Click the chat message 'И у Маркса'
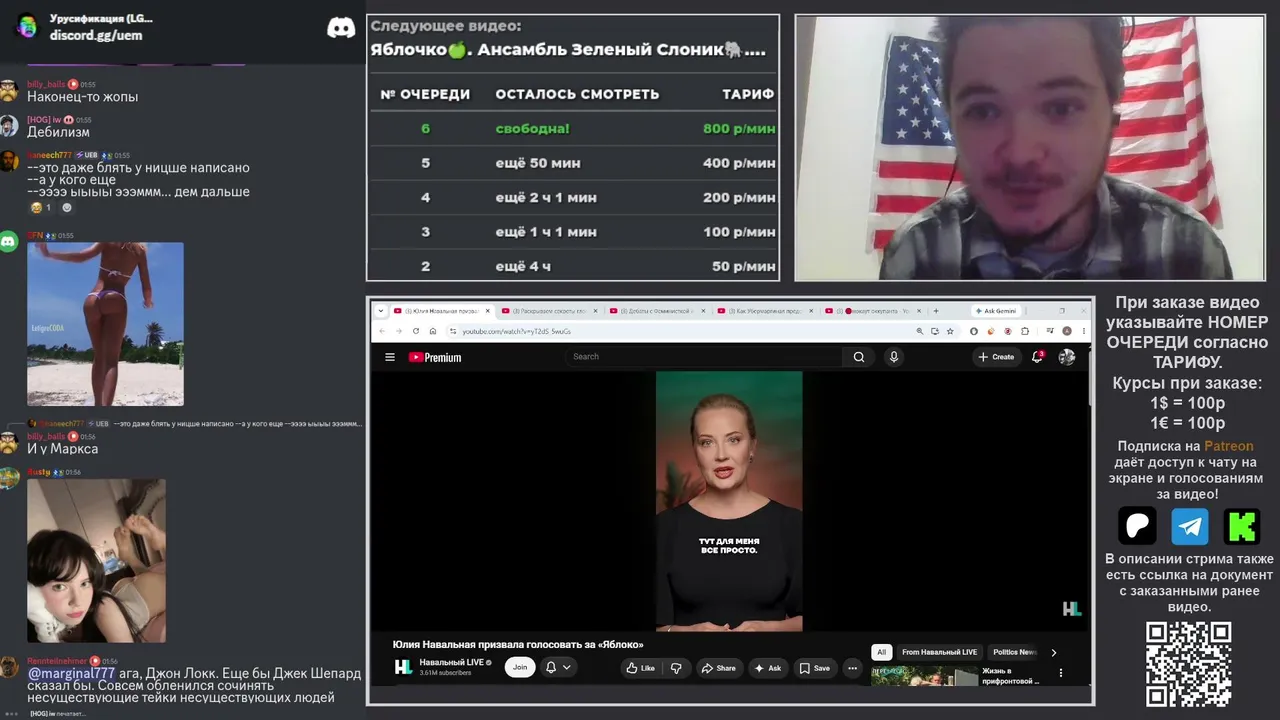Image resolution: width=1280 pixels, height=720 pixels. point(62,449)
